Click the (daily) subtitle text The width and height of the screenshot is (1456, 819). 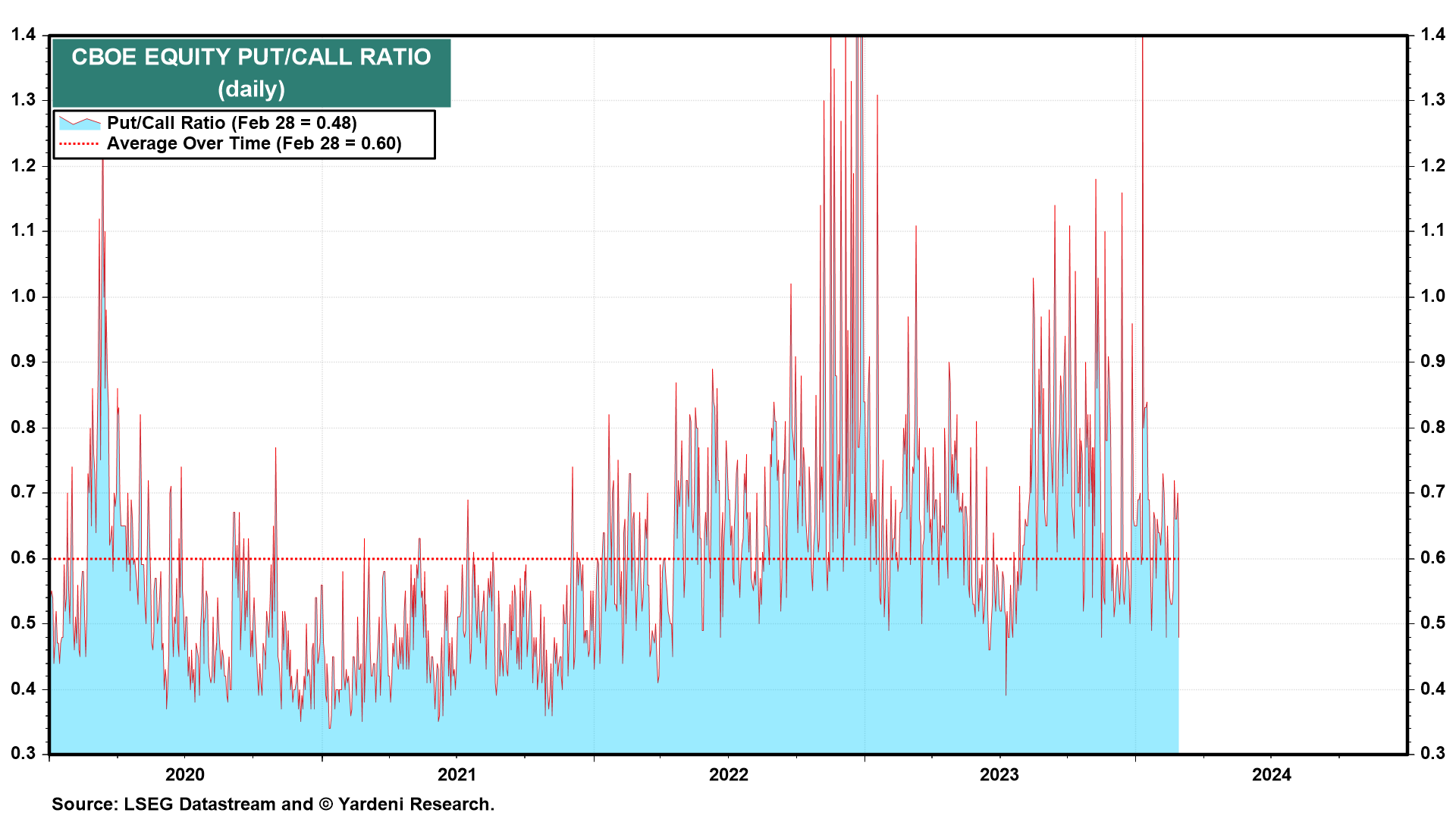(x=251, y=89)
